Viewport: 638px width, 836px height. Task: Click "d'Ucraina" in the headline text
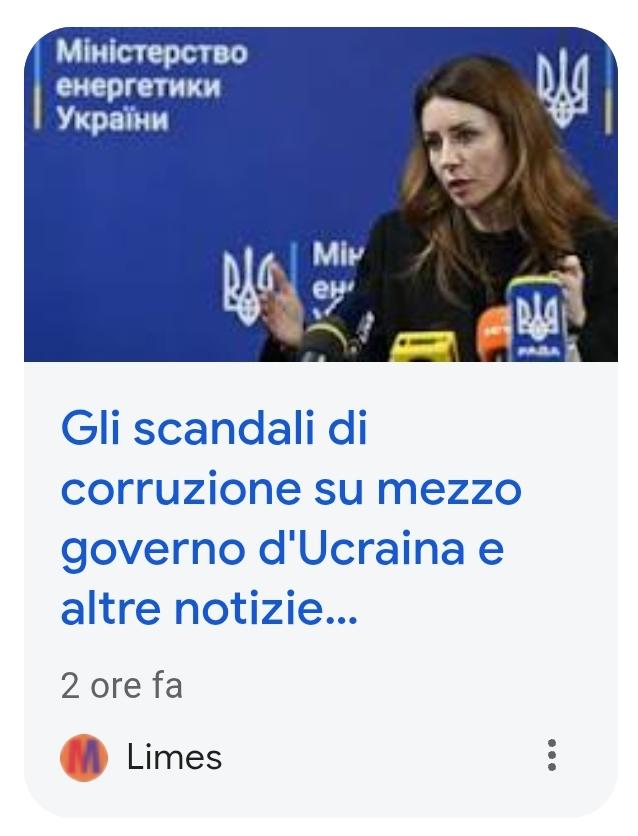pyautogui.click(x=361, y=549)
